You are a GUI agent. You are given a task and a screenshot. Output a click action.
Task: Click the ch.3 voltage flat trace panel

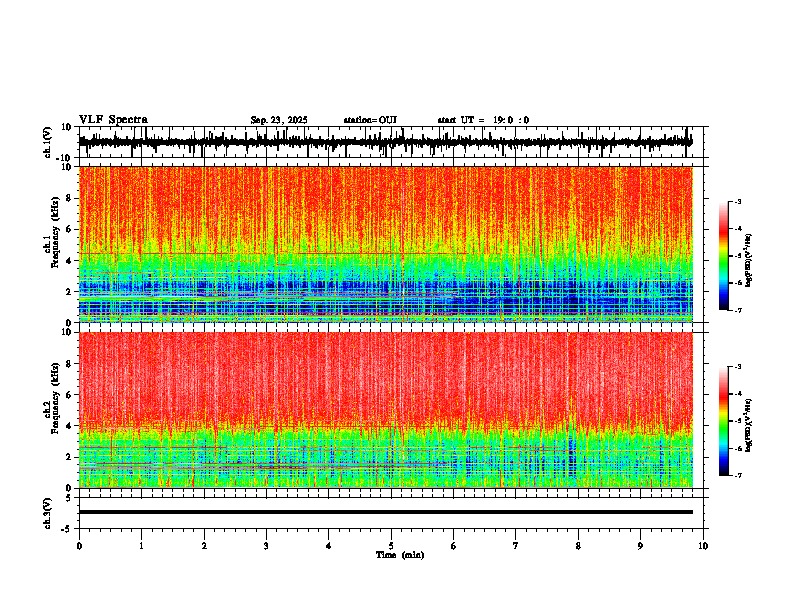pos(391,513)
